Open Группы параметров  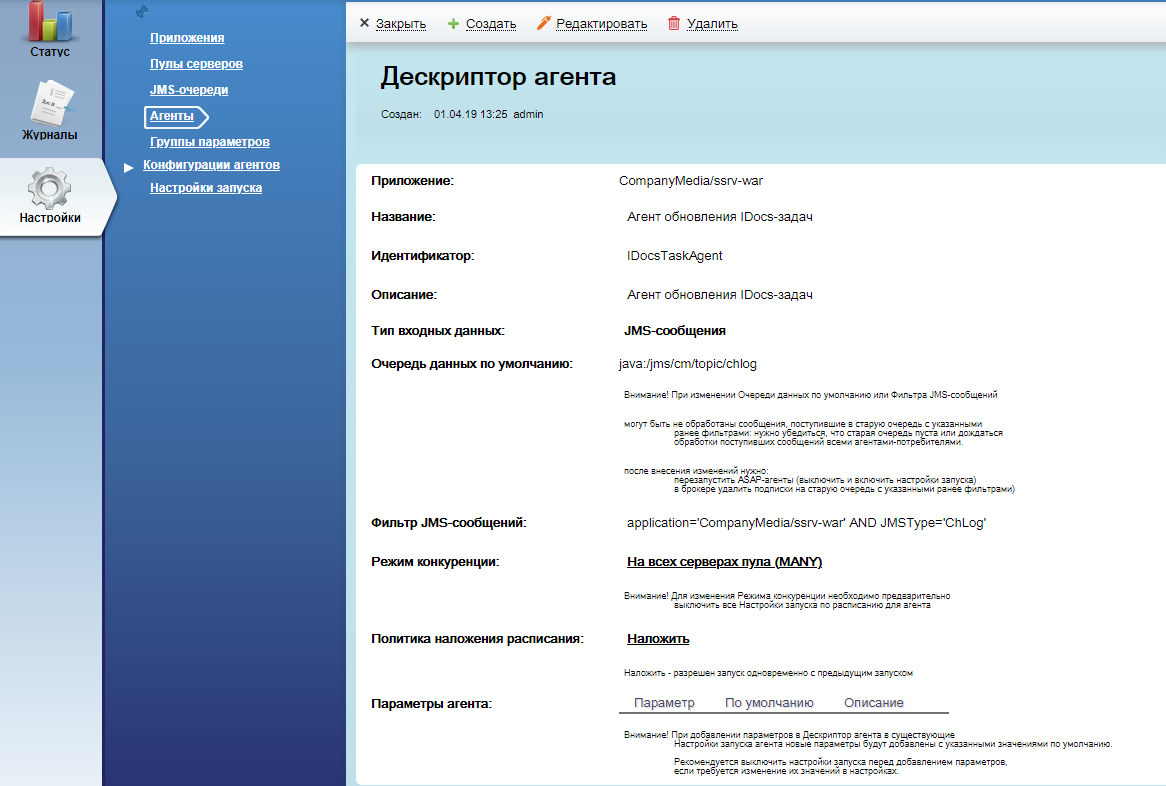(x=210, y=142)
